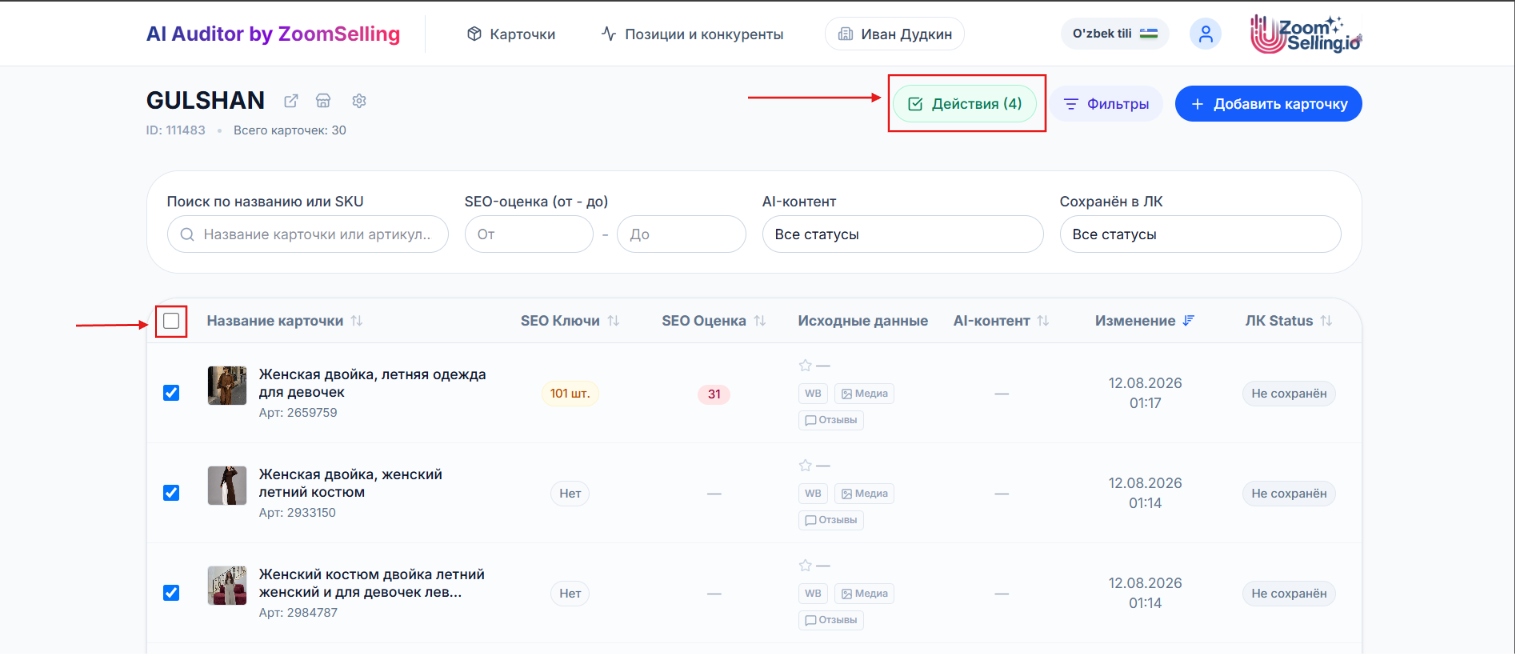Open the Фильтры button
The image size is (1515, 654).
[x=1106, y=104]
